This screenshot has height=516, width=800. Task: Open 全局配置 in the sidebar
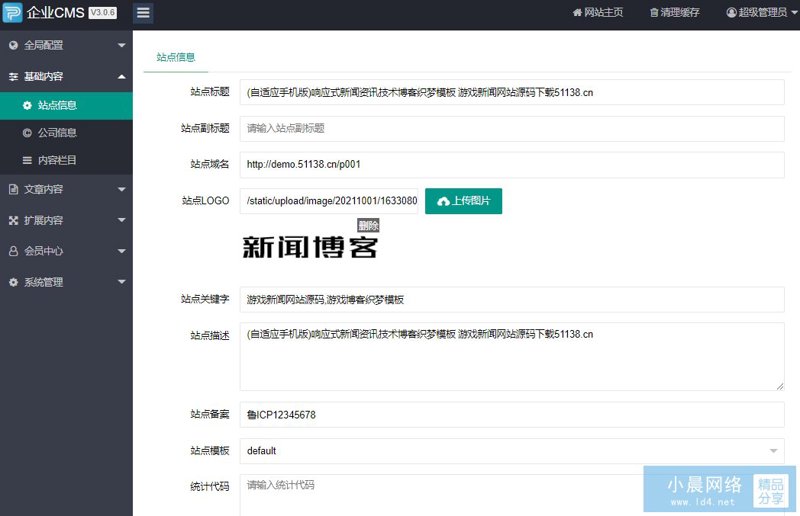(x=66, y=45)
